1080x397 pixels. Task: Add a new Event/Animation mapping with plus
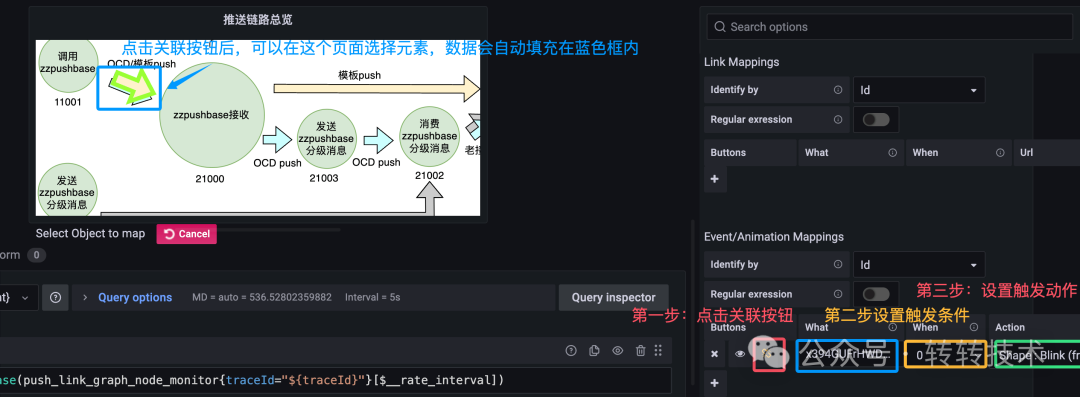[714, 383]
